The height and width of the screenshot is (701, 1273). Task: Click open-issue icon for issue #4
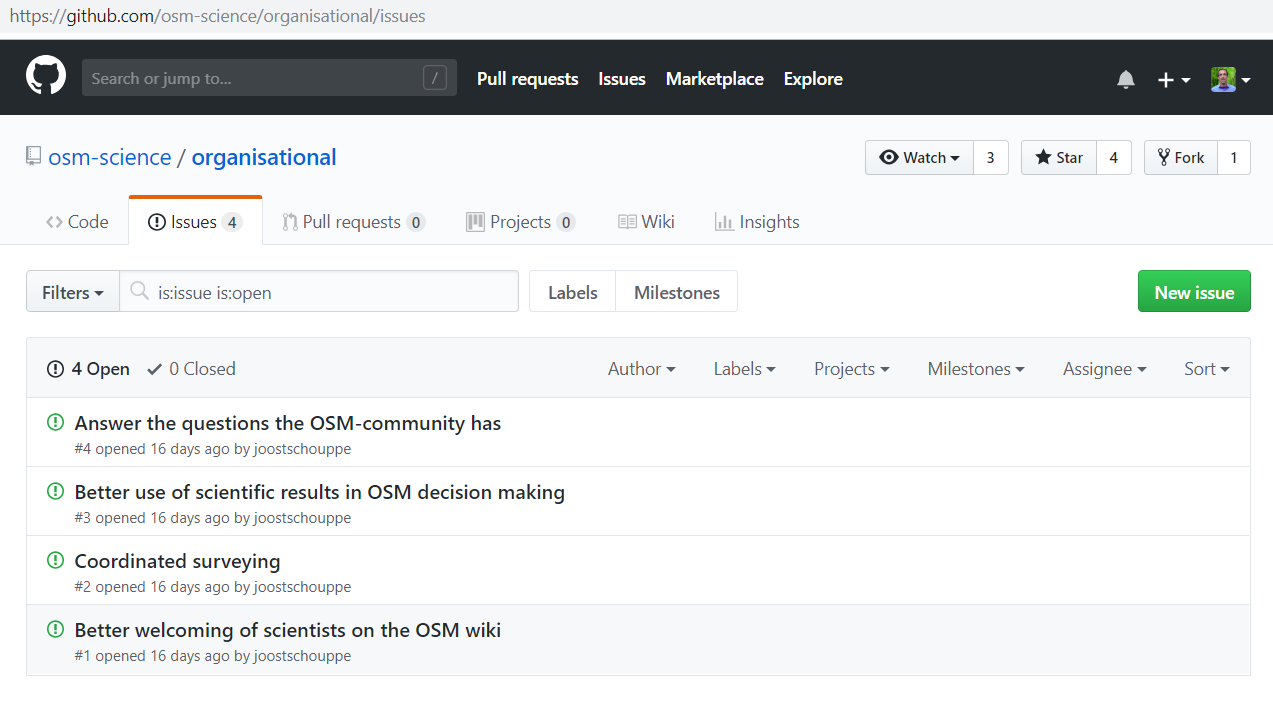click(x=56, y=422)
